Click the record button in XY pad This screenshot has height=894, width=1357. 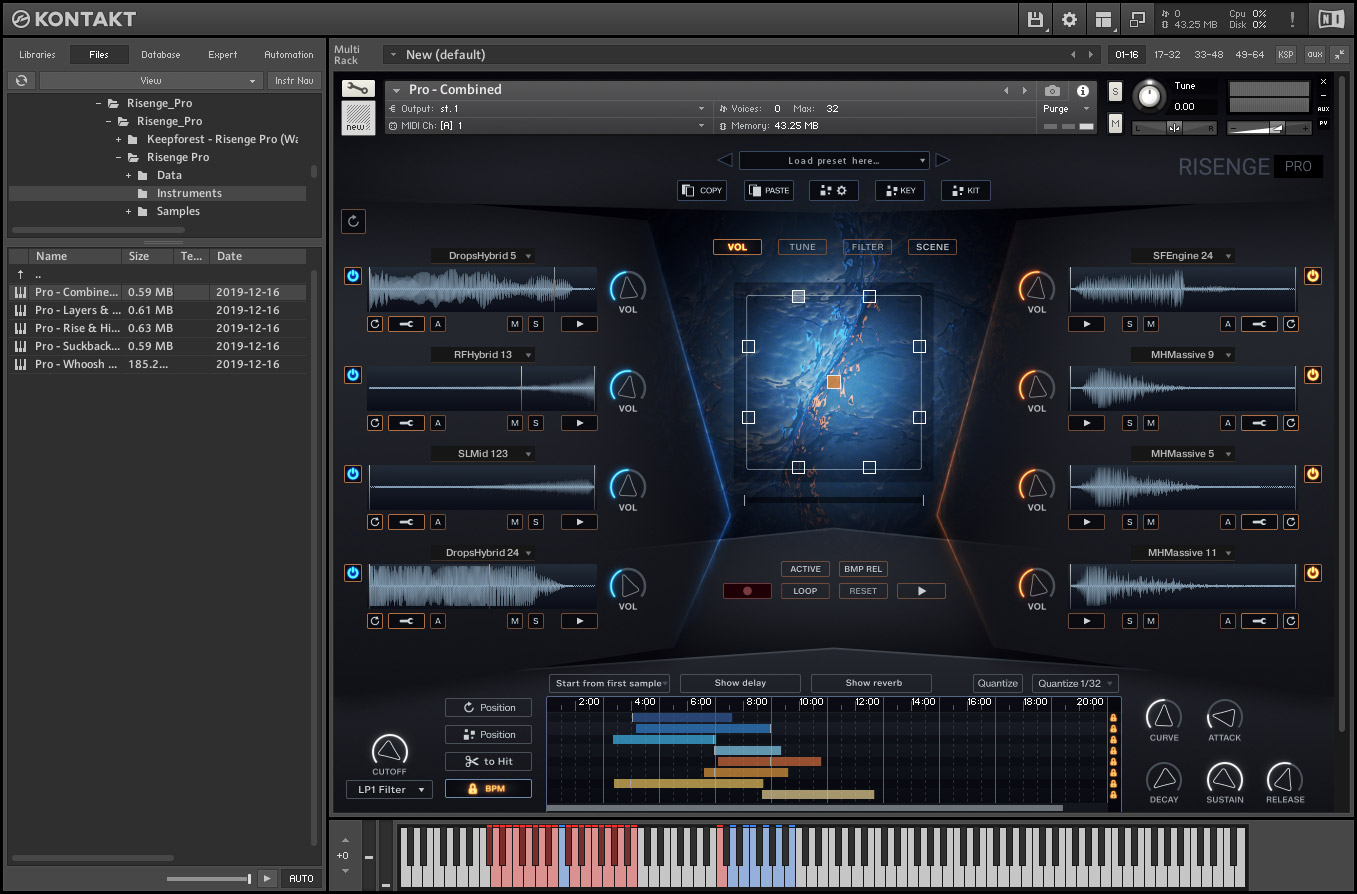pos(747,591)
